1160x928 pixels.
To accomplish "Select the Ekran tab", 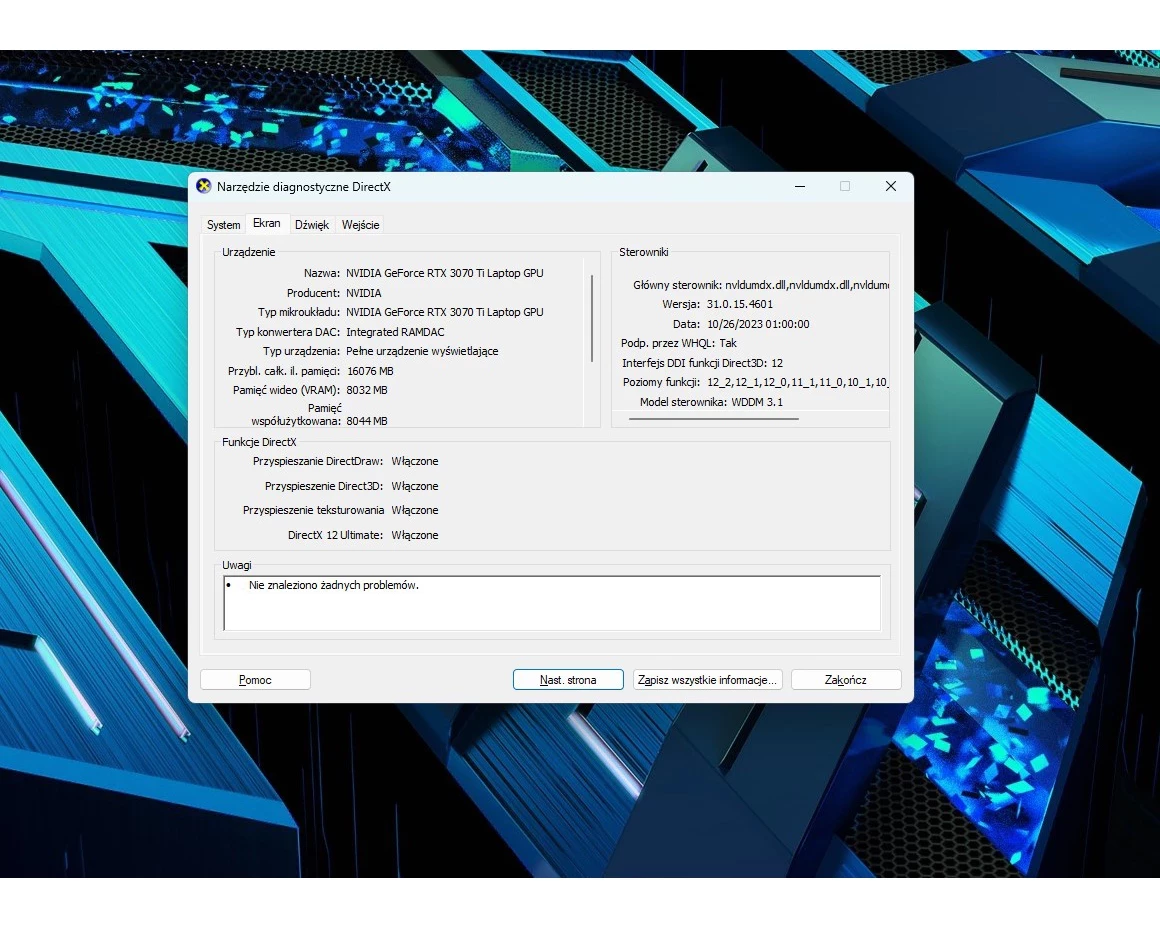I will coord(266,223).
